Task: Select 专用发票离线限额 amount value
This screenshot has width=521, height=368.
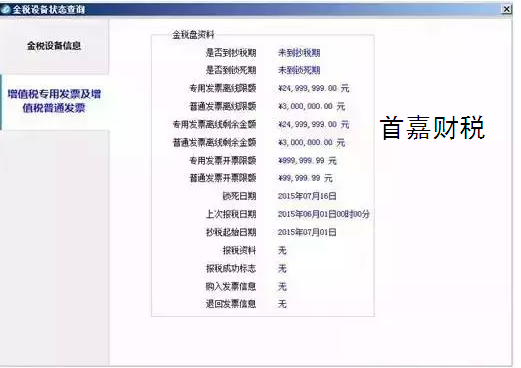Action: [x=314, y=88]
